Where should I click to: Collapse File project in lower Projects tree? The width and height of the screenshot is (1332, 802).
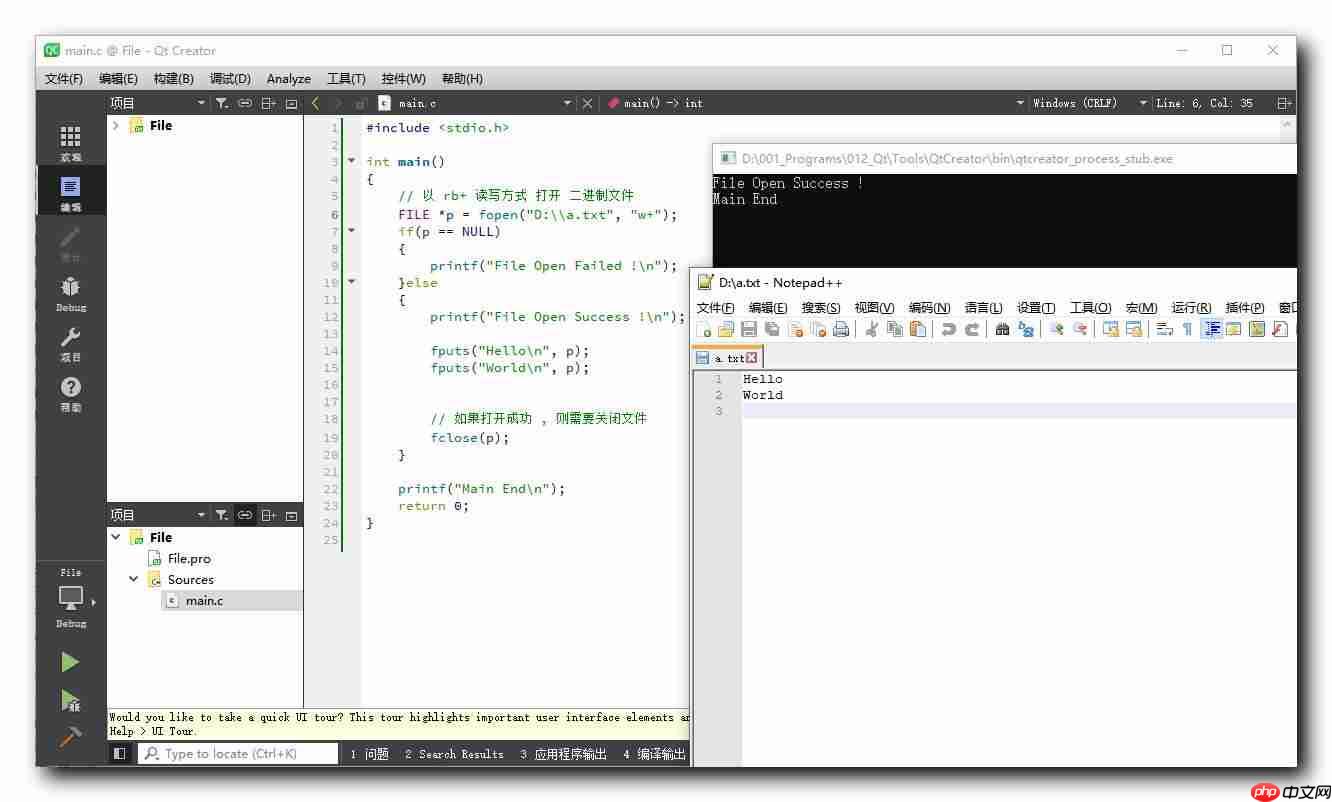tap(116, 537)
